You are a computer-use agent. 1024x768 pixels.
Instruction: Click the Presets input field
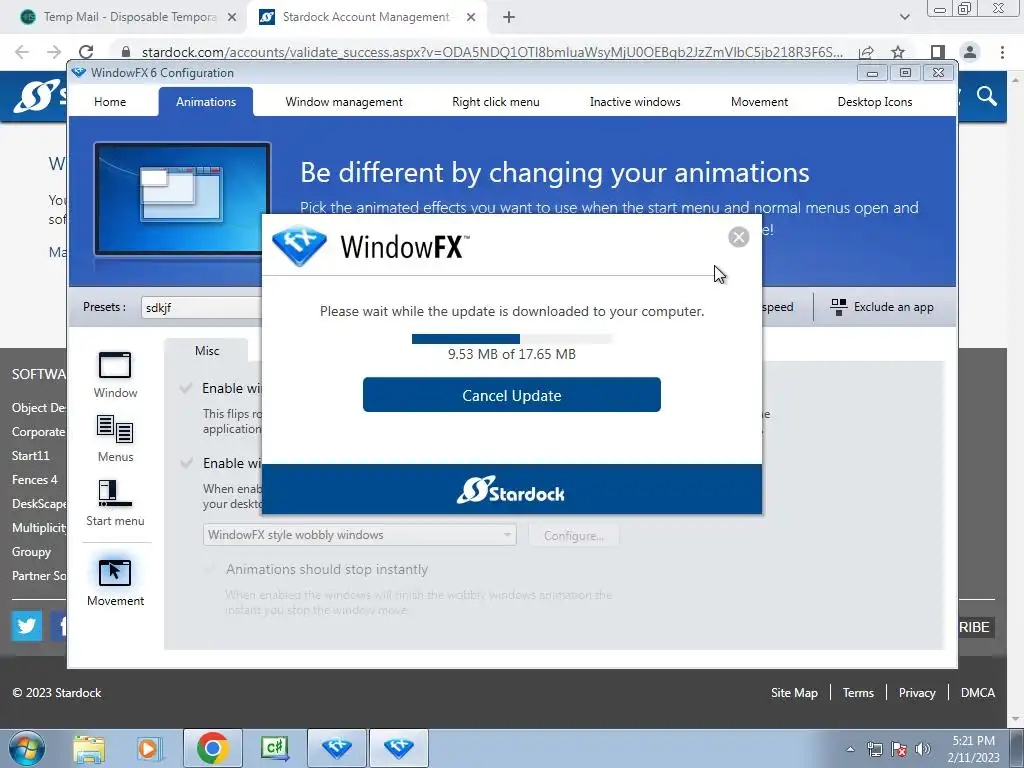tap(201, 308)
